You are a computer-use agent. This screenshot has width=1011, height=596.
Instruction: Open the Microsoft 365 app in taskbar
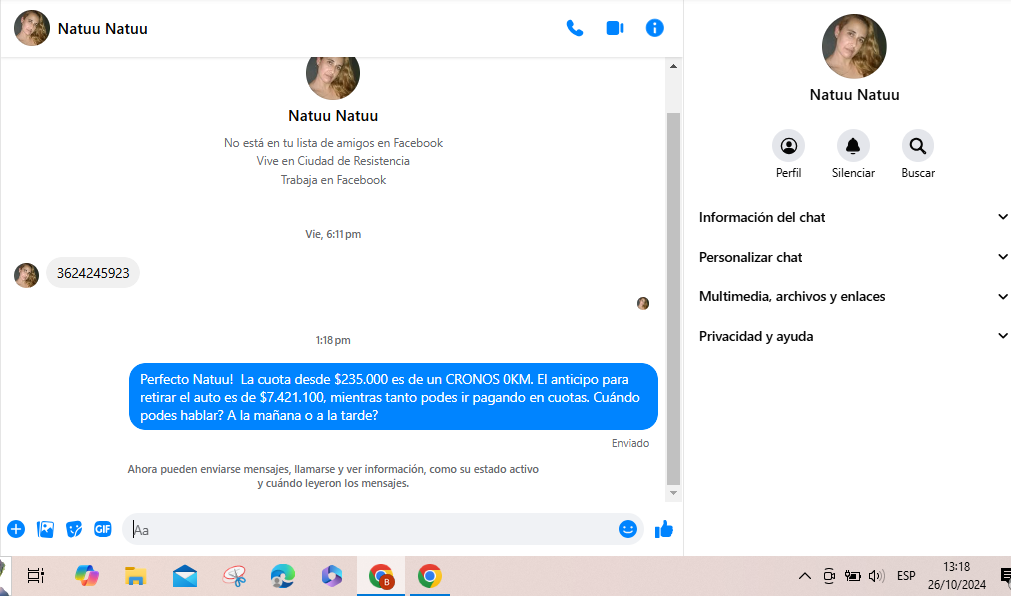click(x=331, y=576)
